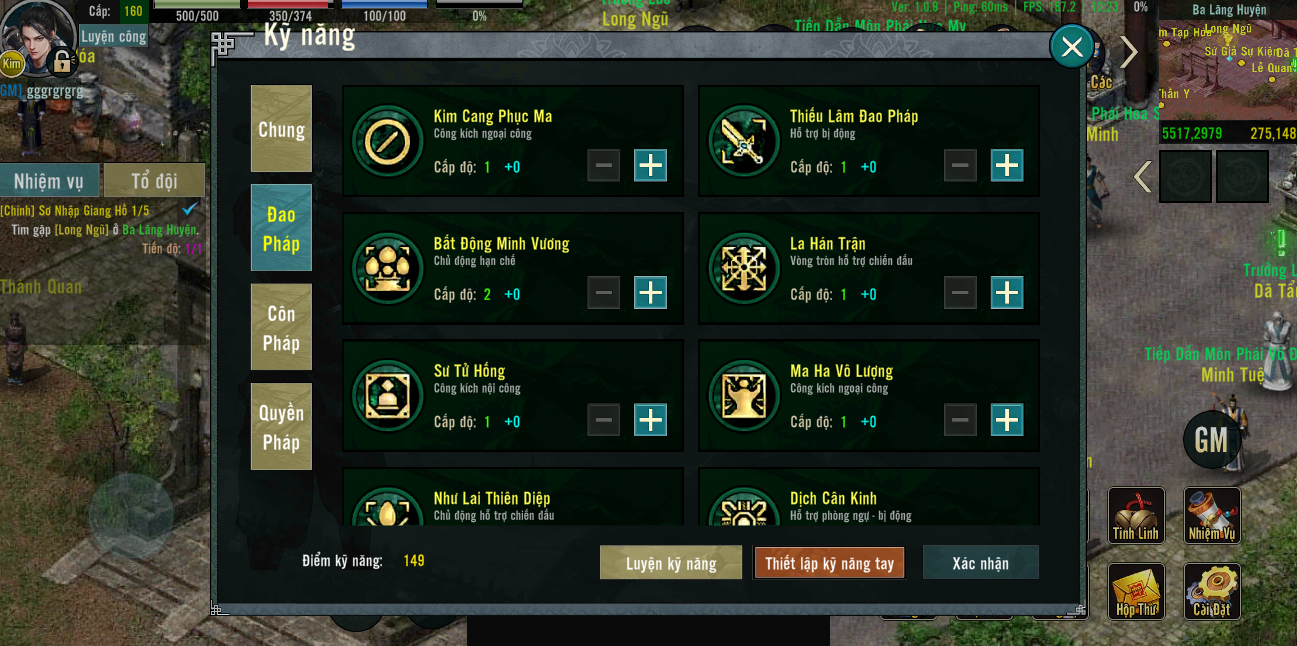The width and height of the screenshot is (1297, 646).
Task: Click the Luyện kỹ năng button
Action: click(671, 563)
